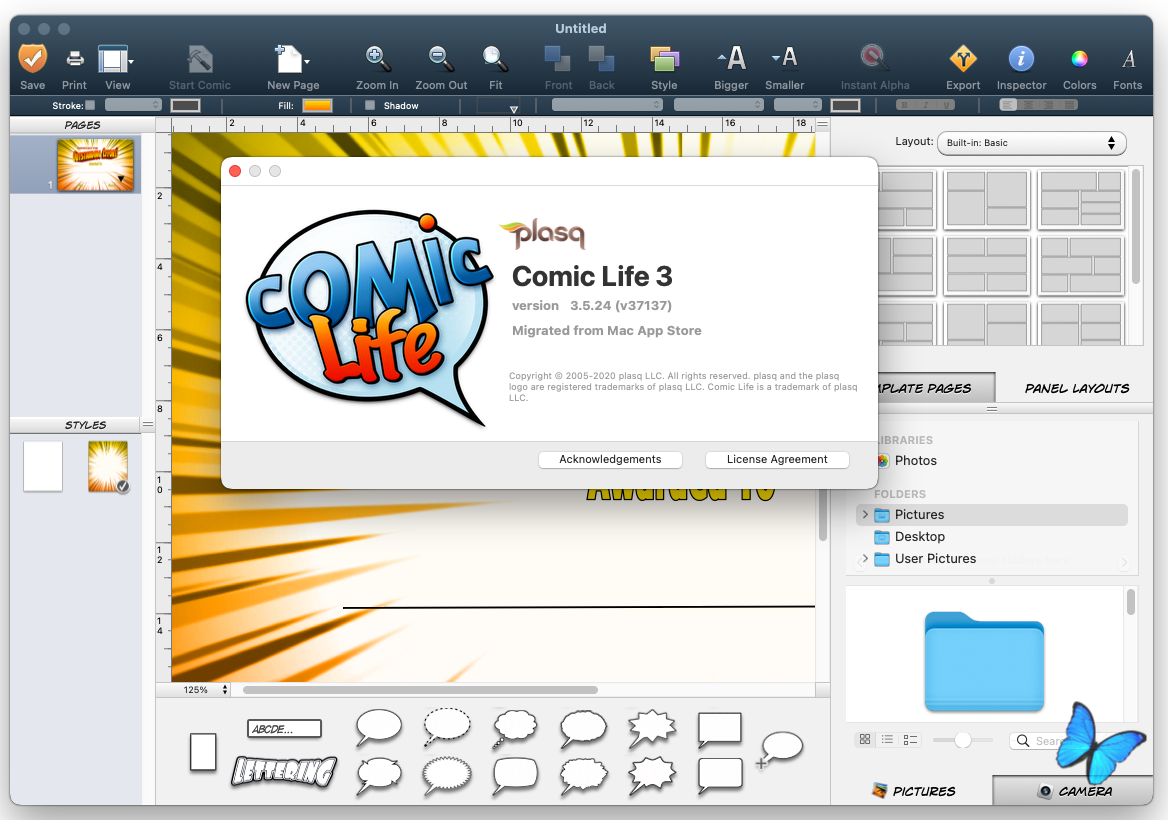Viewport: 1168px width, 820px height.
Task: Add balloon with plus sign icon
Action: [x=779, y=749]
